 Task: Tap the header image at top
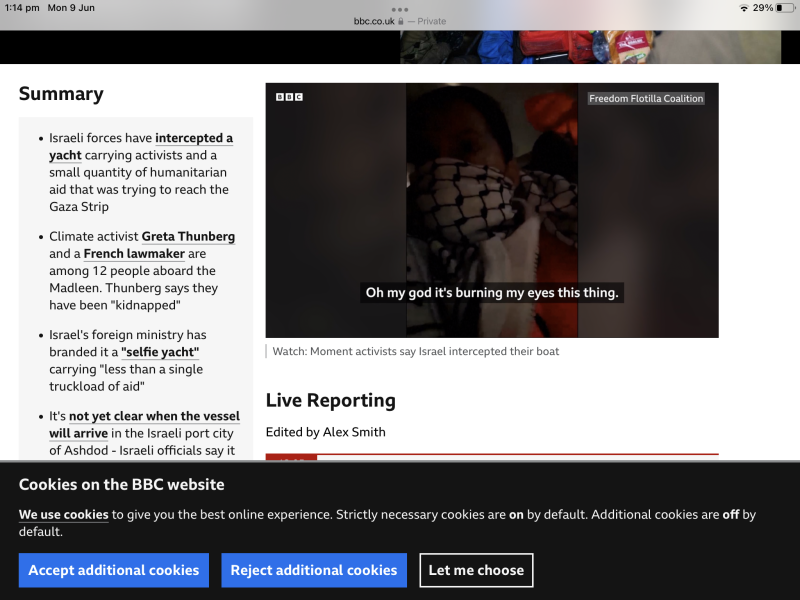coord(590,47)
